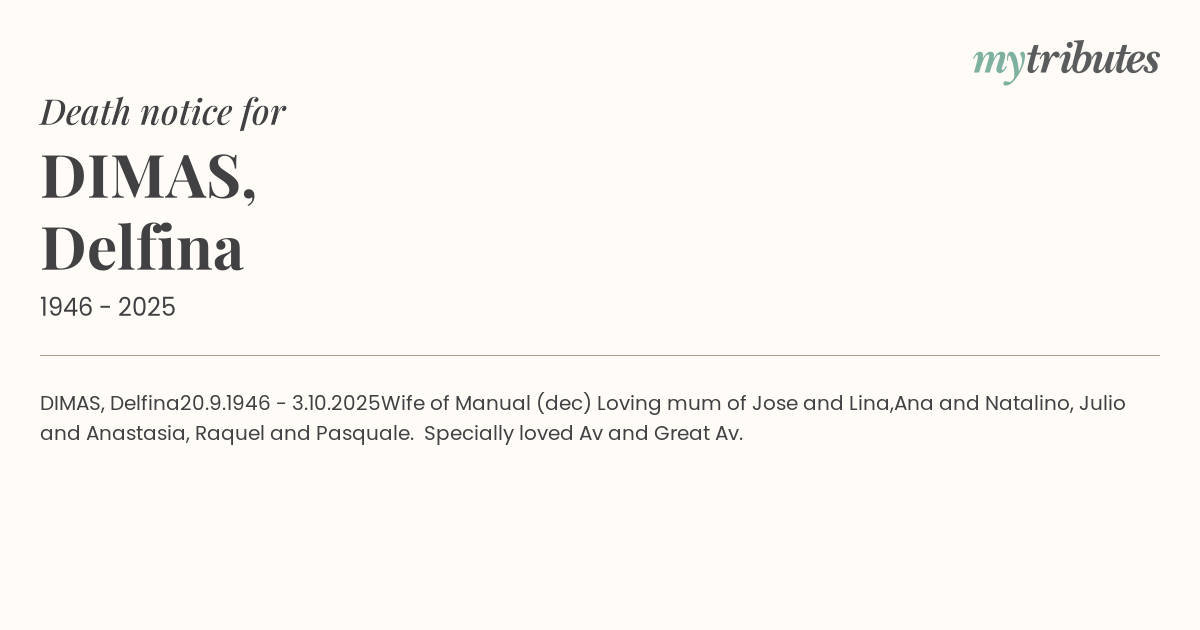This screenshot has height=630, width=1200.
Task: Click the name "Julio" in the notice
Action: pos(1102,403)
